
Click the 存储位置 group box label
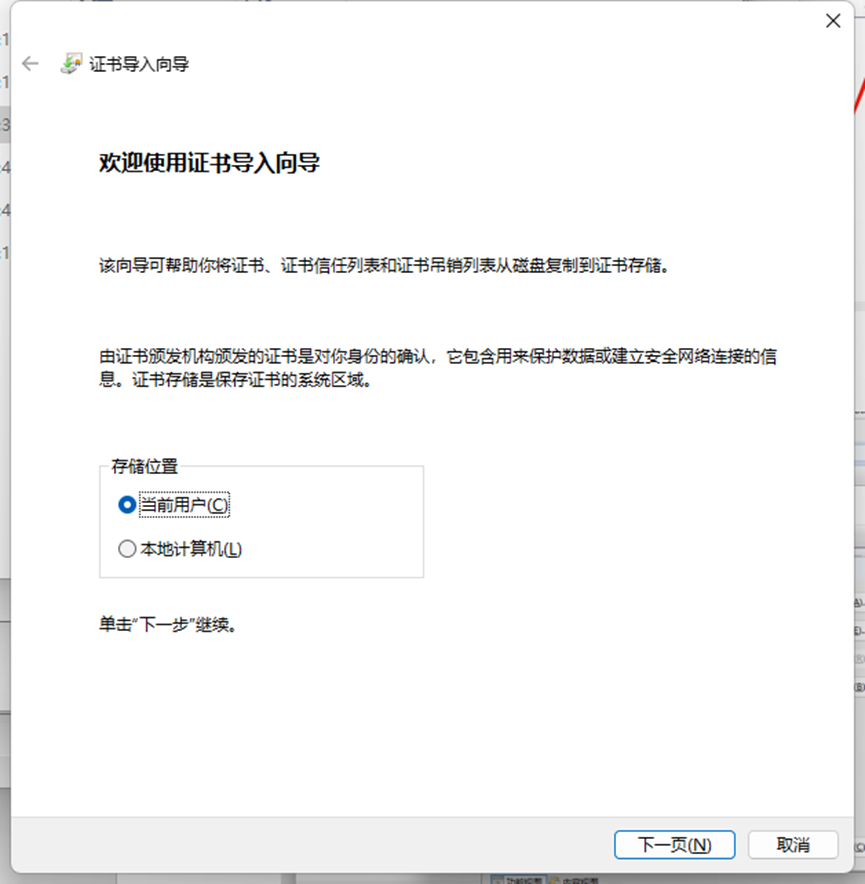click(143, 466)
